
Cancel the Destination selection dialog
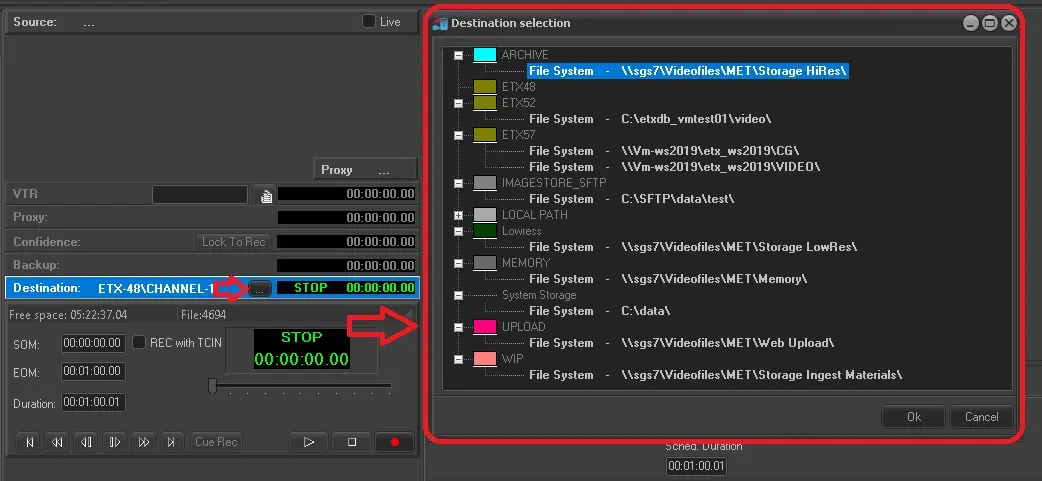coord(980,417)
